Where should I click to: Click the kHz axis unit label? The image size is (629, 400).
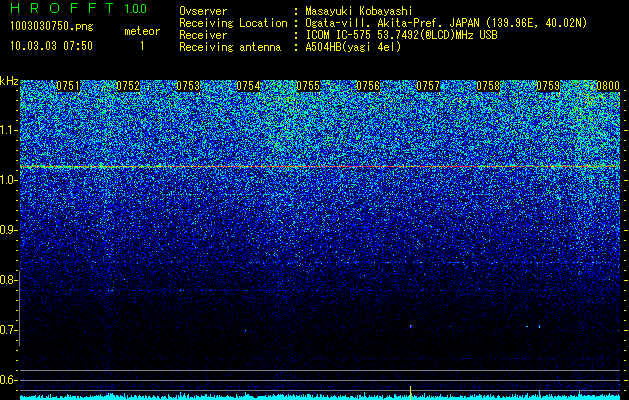click(9, 81)
